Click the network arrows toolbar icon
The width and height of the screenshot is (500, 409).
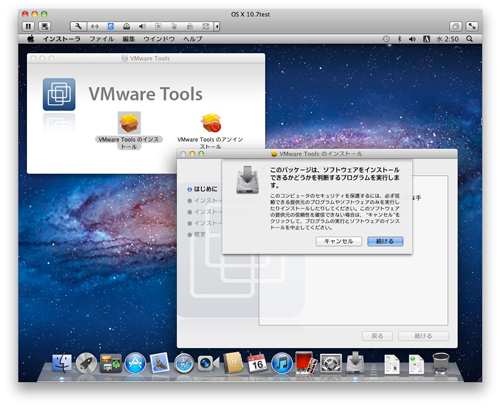(x=95, y=26)
